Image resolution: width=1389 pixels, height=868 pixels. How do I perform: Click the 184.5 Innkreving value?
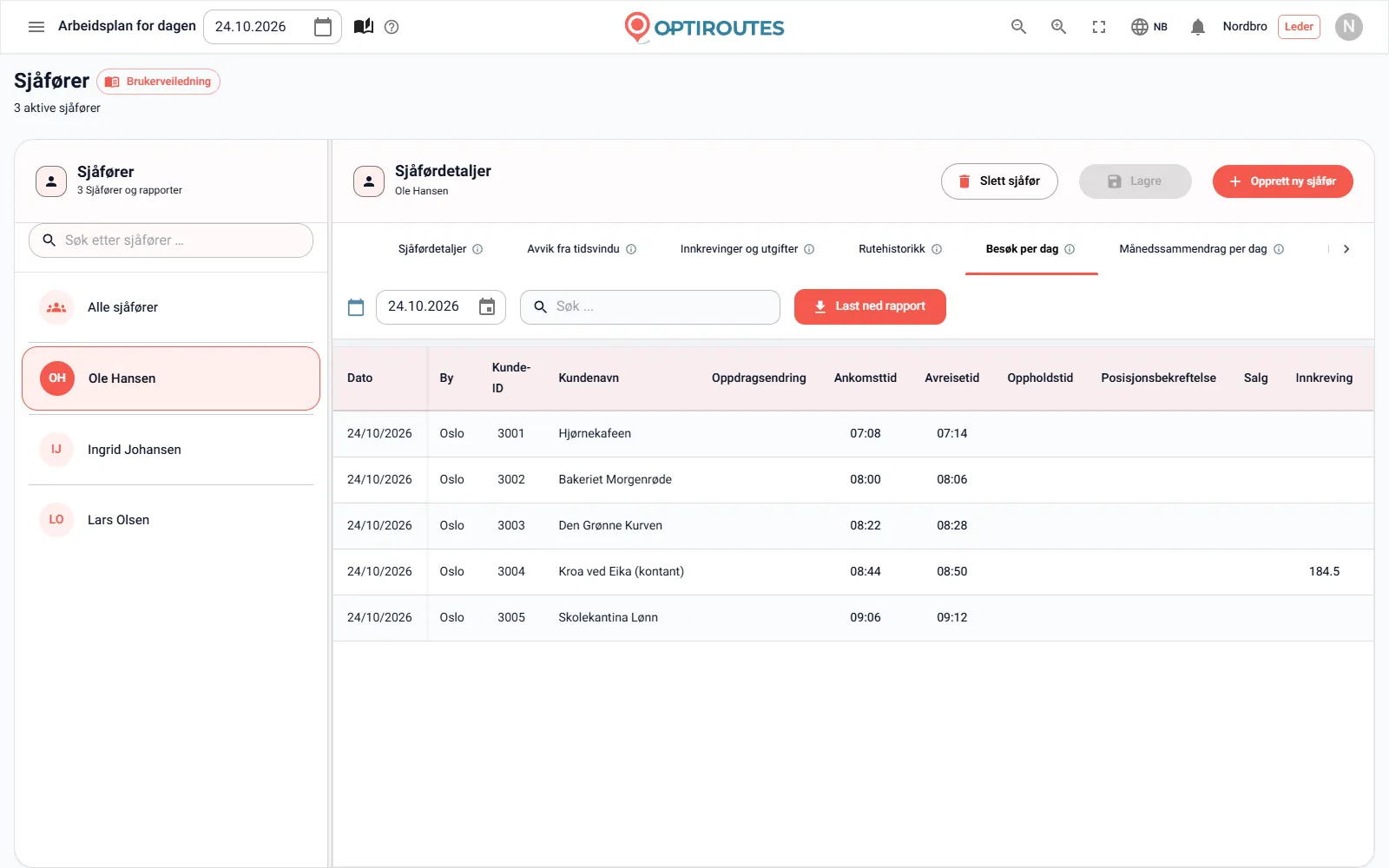click(x=1324, y=572)
